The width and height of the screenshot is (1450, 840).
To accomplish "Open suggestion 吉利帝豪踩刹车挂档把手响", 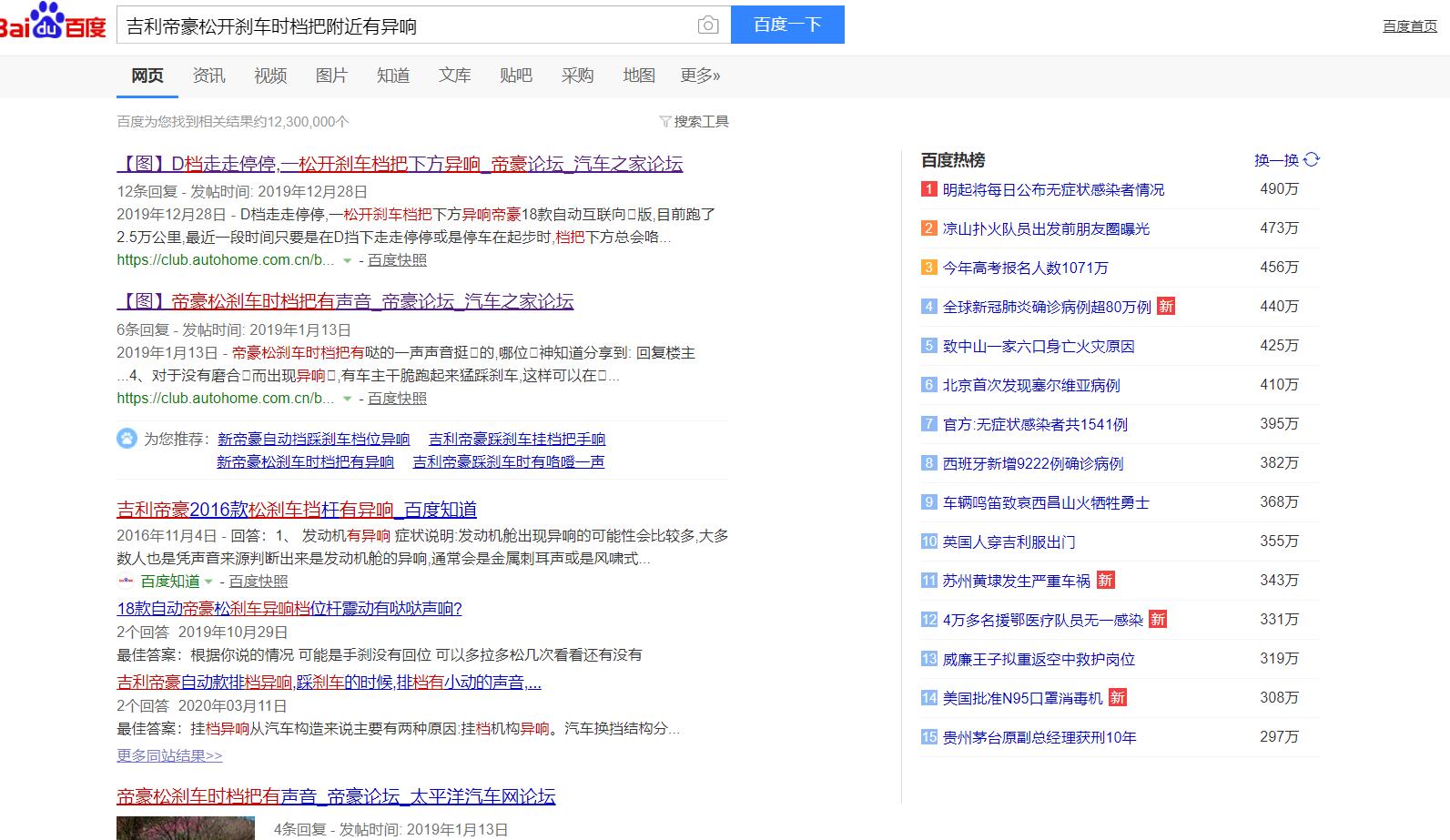I will [517, 440].
